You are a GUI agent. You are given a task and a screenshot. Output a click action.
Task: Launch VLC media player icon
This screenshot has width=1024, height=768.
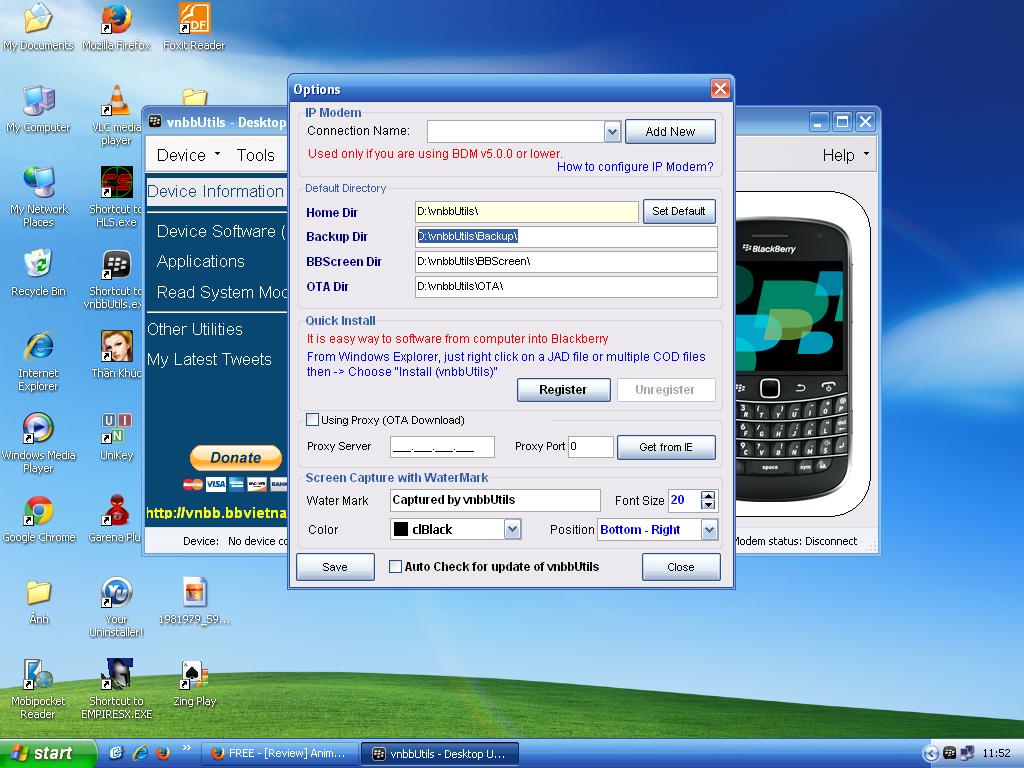click(116, 101)
